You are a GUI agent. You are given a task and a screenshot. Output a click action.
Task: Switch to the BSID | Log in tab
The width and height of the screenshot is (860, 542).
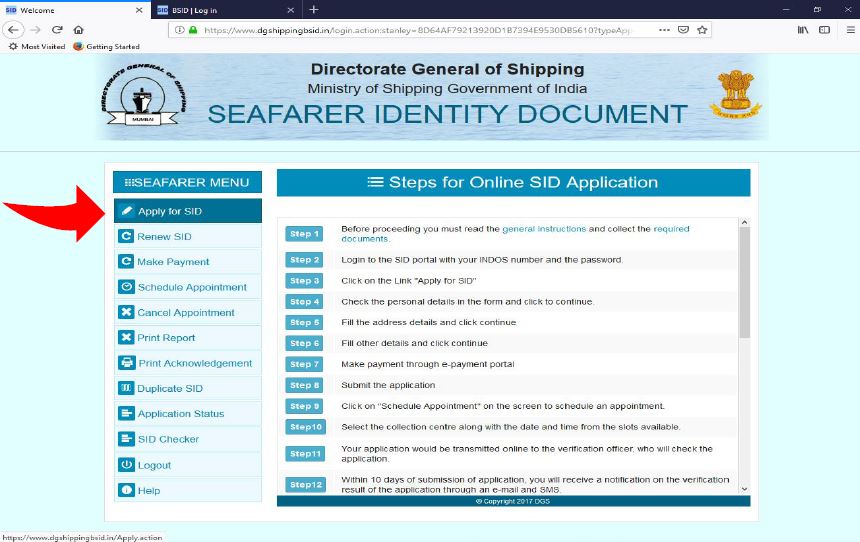click(x=227, y=10)
